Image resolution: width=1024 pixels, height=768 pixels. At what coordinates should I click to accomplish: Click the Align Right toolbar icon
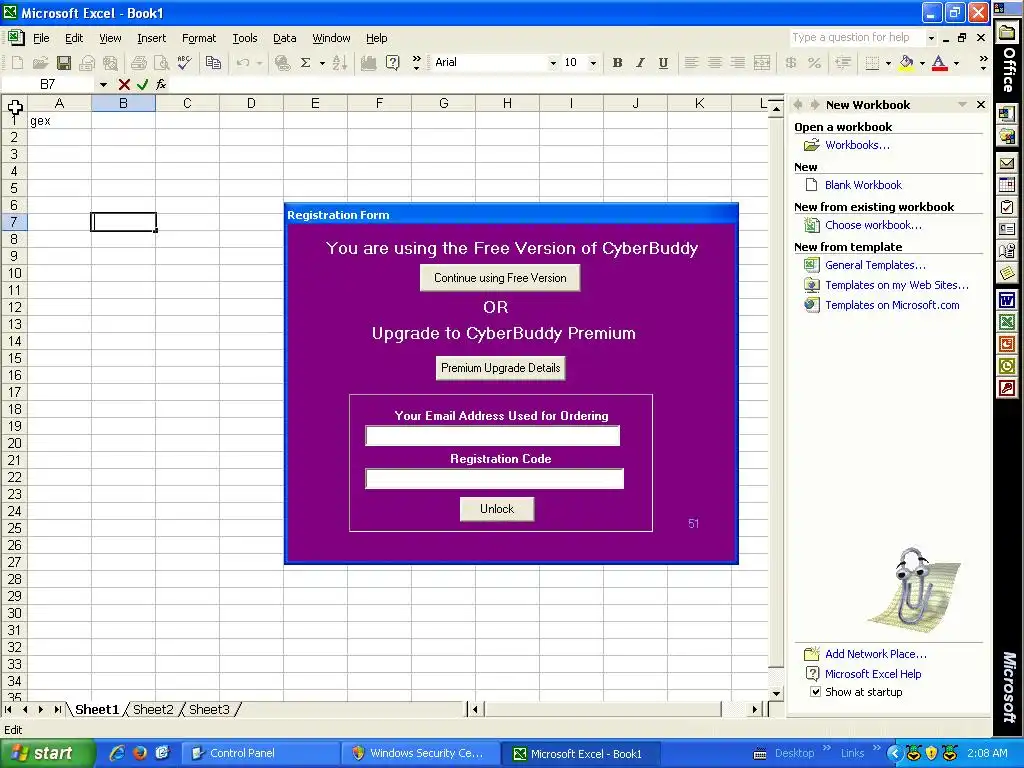coord(738,63)
